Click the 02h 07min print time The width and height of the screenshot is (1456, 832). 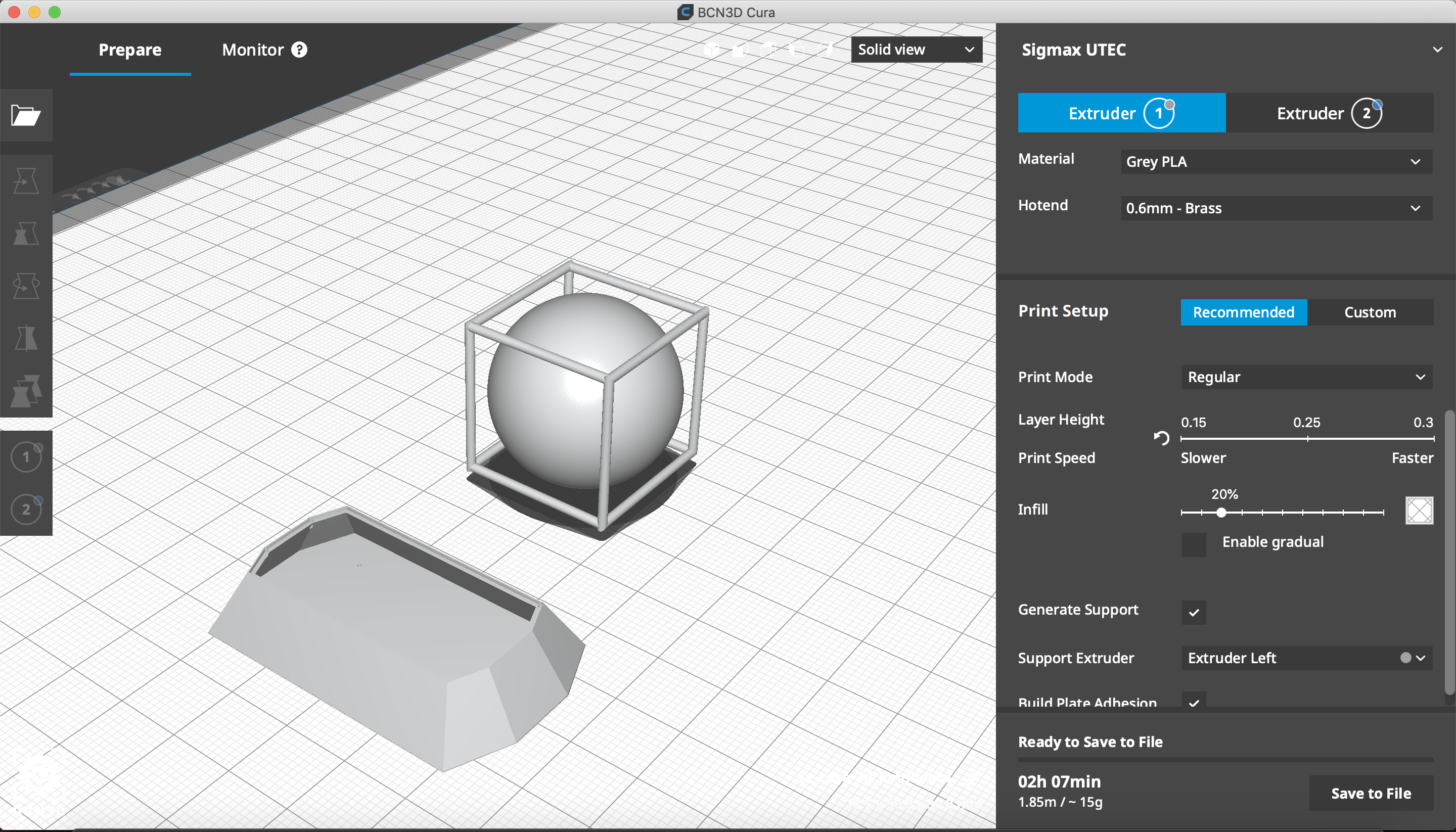[1060, 781]
